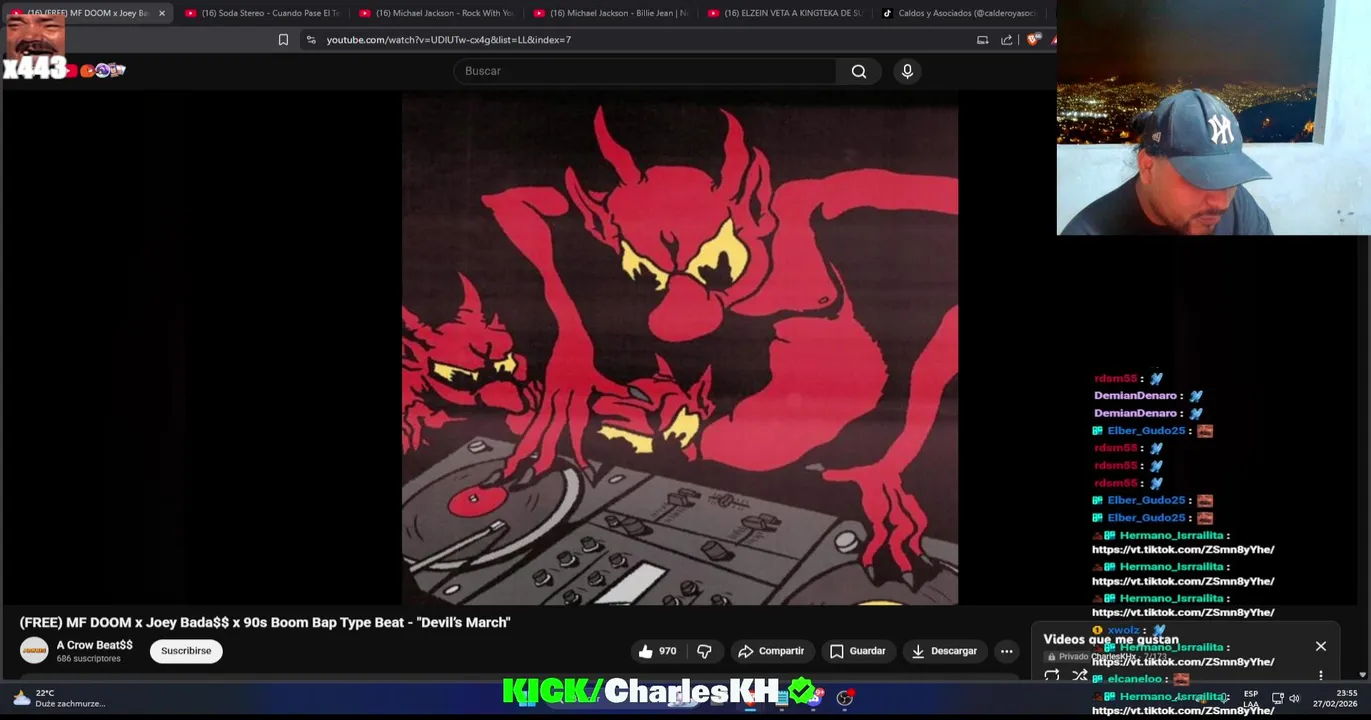Dislike the video with thumbs down
This screenshot has width=1371, height=720.
pos(704,651)
